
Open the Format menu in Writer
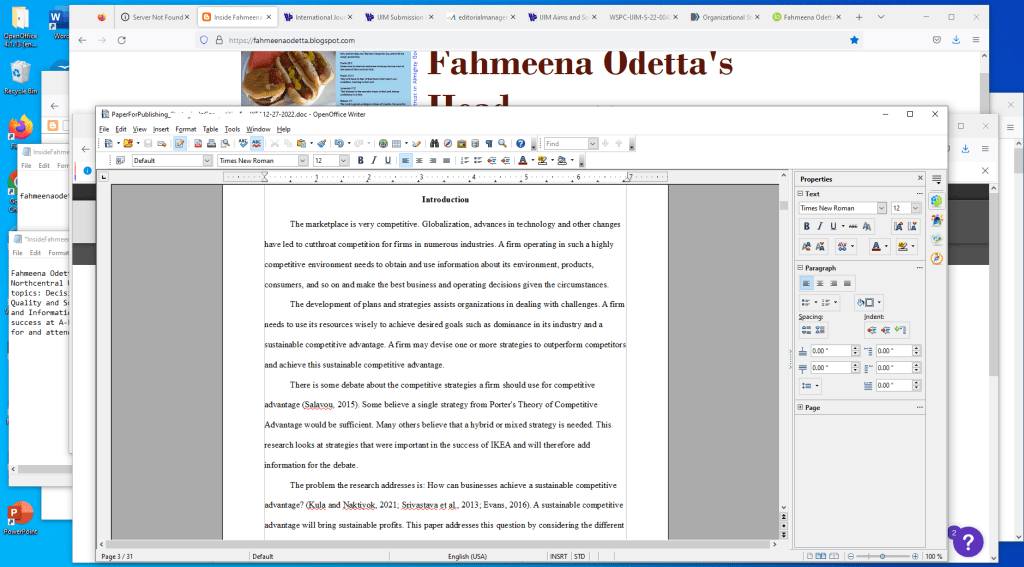click(x=185, y=129)
